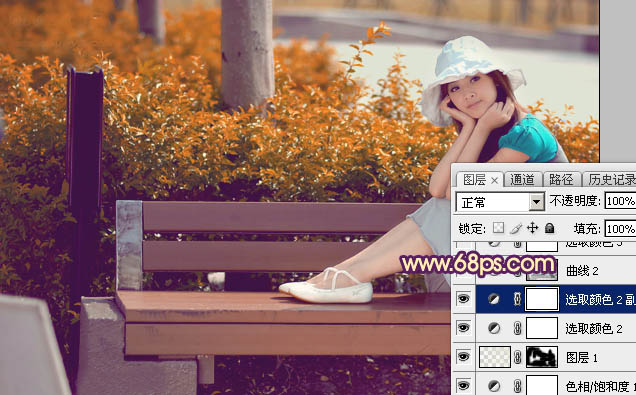
Task: Toggle visibility of 色相/饱和度 layer
Action: click(463, 385)
